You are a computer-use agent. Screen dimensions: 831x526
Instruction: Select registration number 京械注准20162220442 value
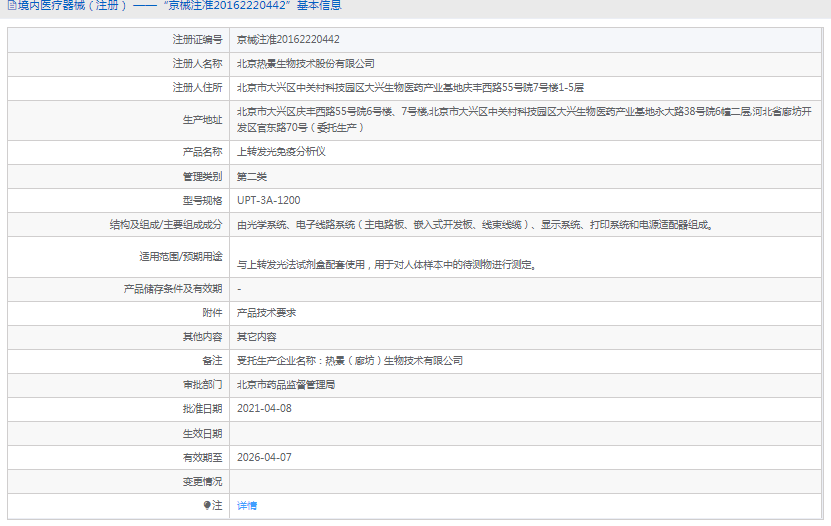click(x=288, y=40)
